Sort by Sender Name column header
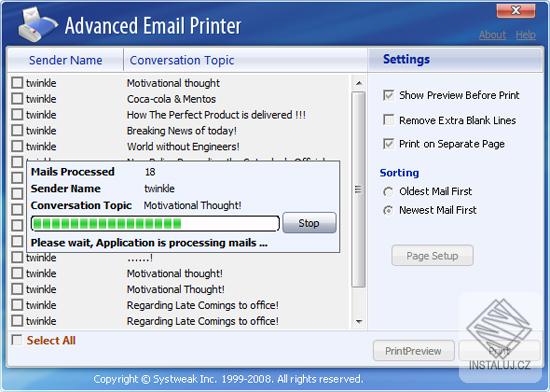 pyautogui.click(x=66, y=60)
